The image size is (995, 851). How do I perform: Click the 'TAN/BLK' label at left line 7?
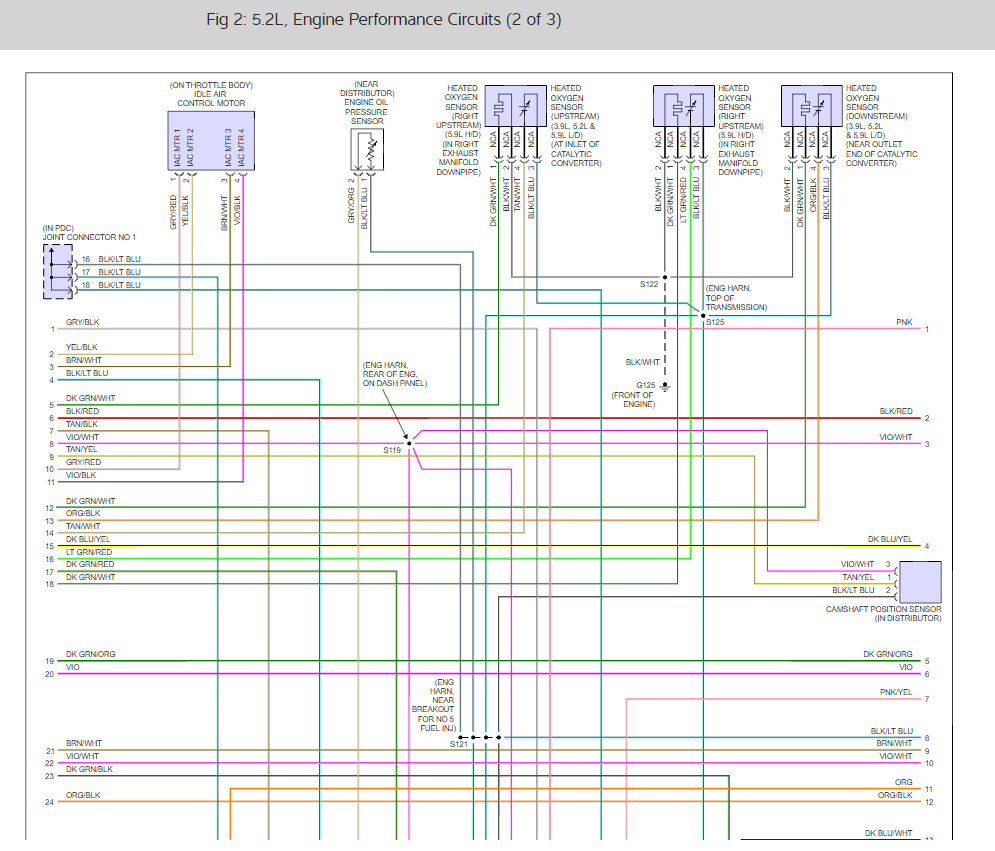point(82,424)
